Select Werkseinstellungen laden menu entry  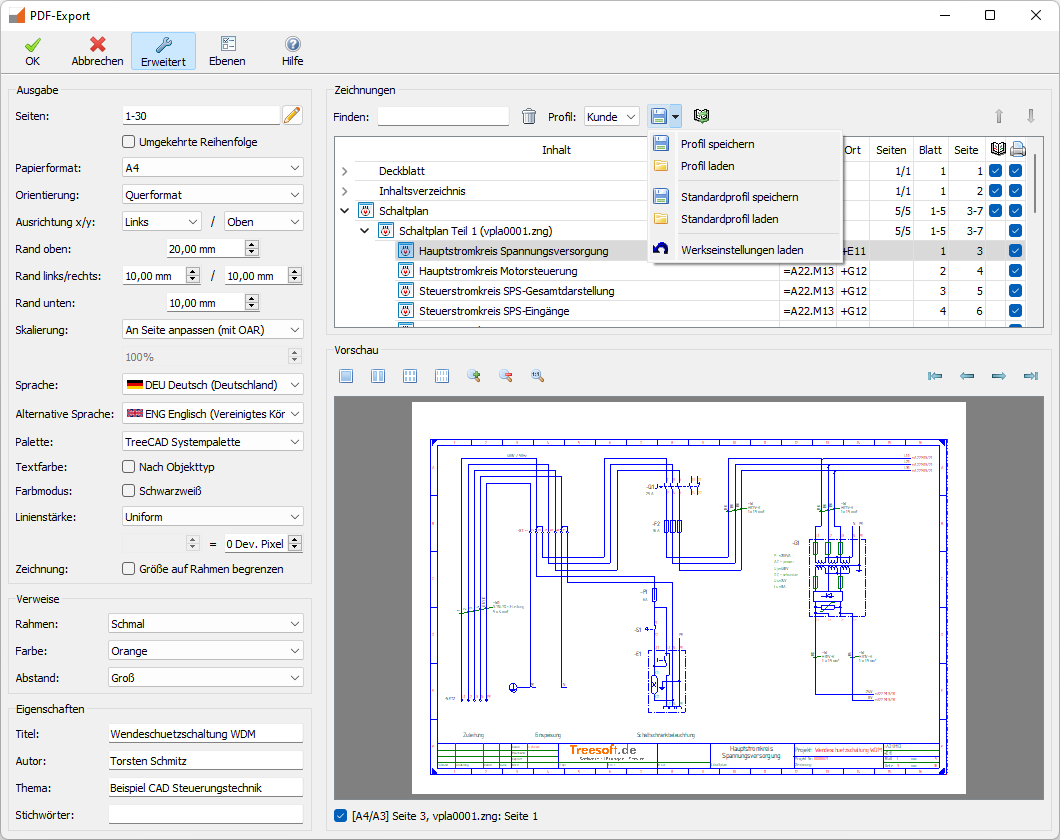coord(741,250)
